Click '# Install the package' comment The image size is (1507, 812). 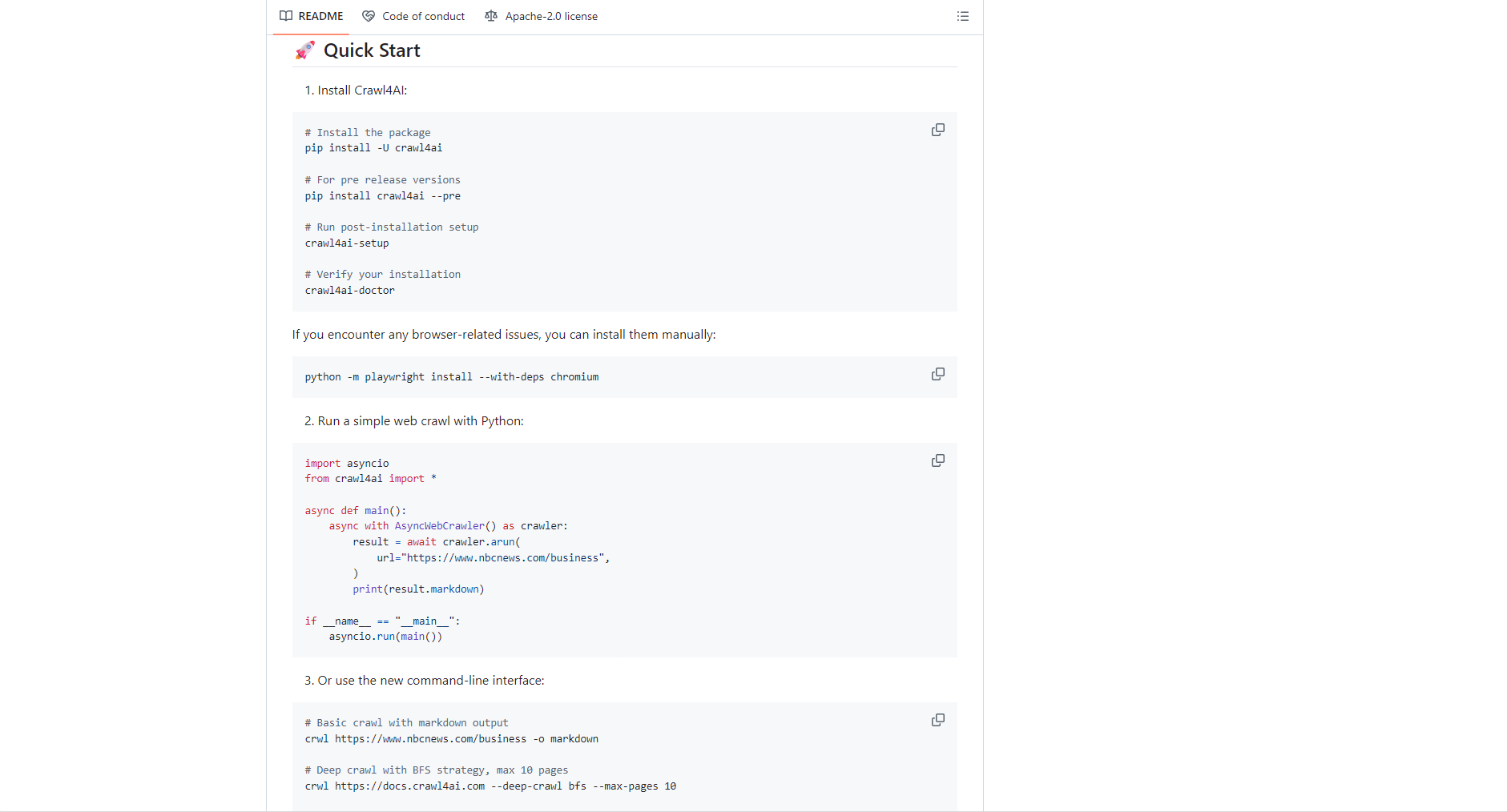[x=368, y=133]
